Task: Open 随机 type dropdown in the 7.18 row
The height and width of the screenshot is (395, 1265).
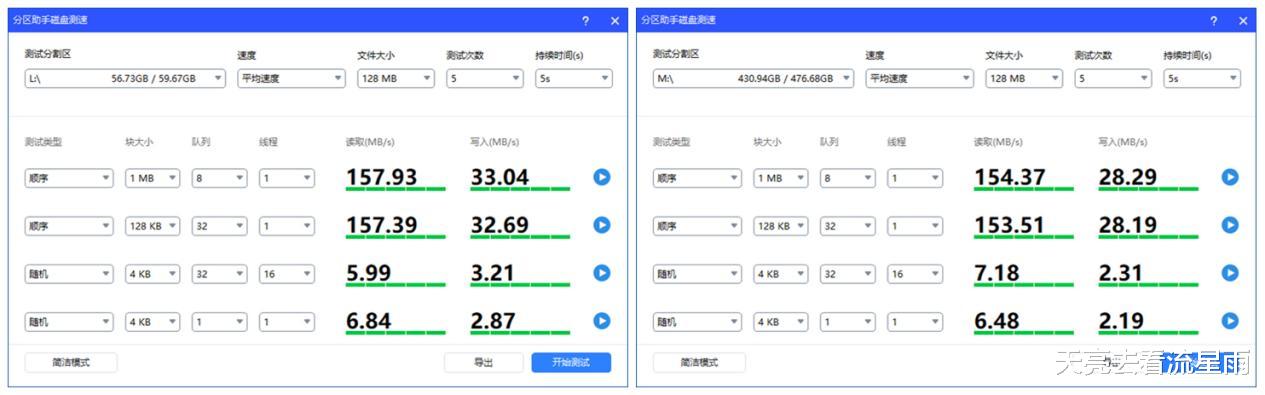Action: [697, 274]
